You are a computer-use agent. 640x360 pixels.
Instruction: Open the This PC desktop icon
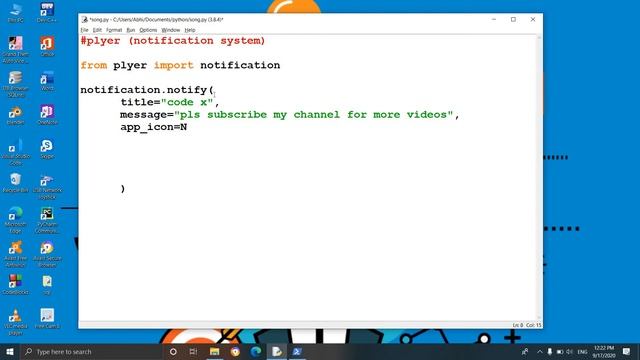pos(16,12)
